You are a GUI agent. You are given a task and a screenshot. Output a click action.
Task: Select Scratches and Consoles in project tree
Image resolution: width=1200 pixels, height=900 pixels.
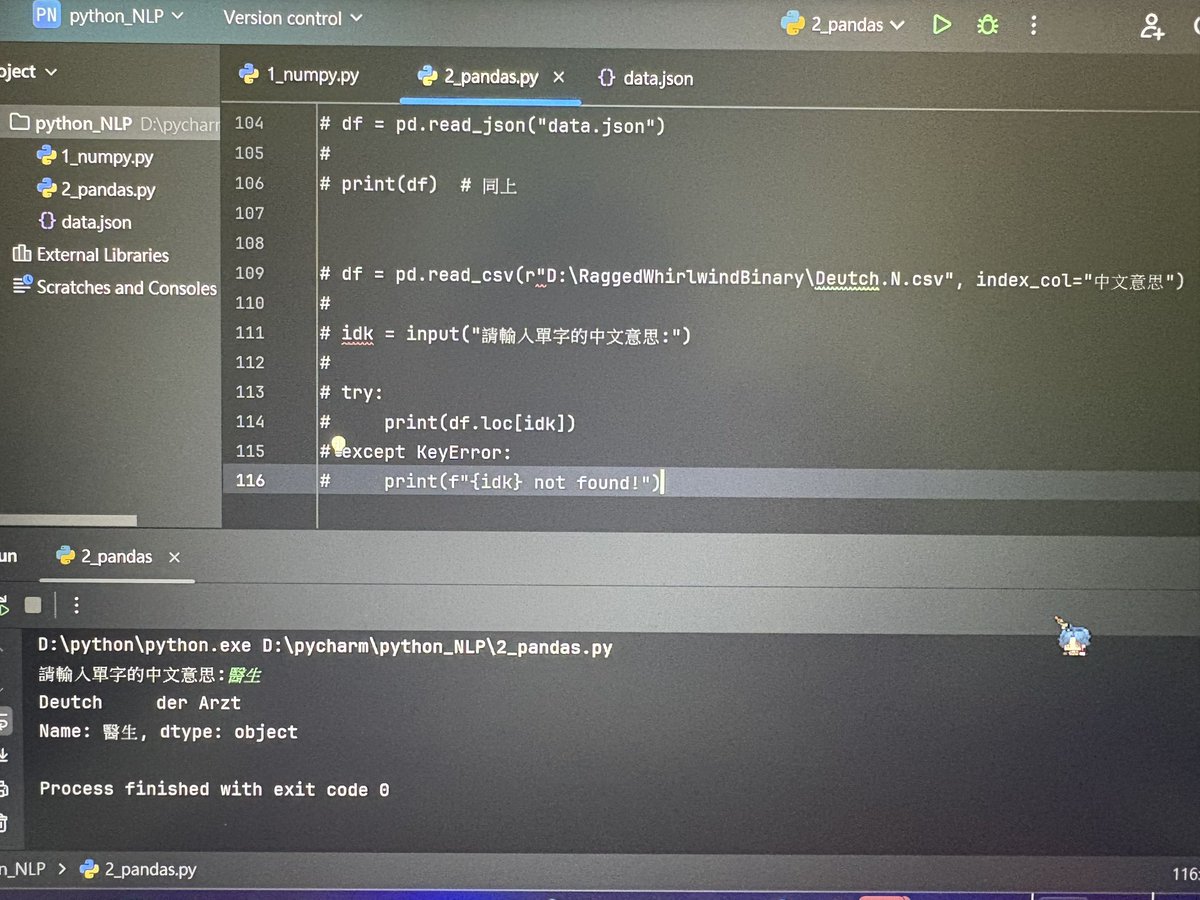125,288
